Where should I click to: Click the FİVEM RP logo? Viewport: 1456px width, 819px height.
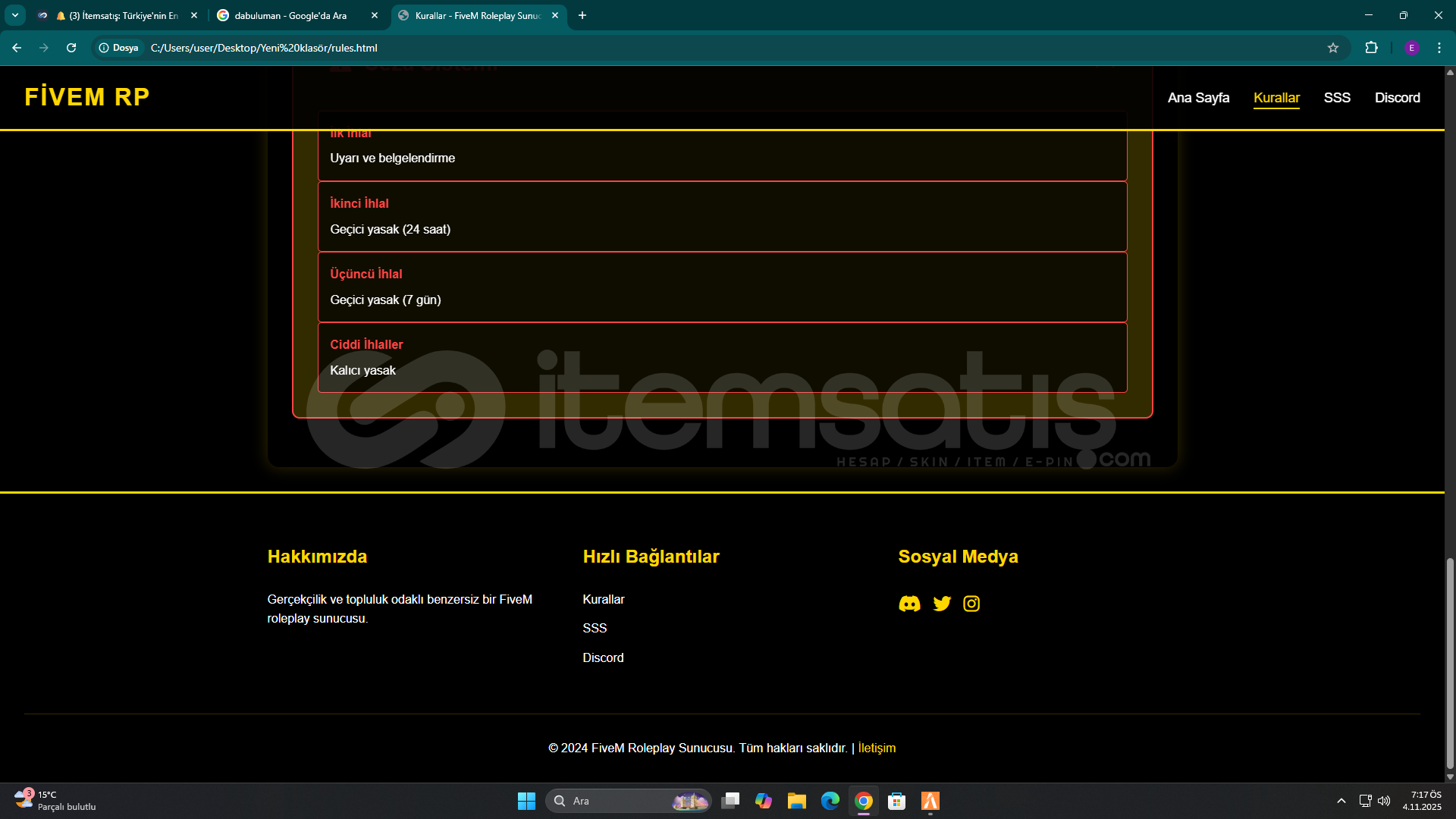pos(87,97)
